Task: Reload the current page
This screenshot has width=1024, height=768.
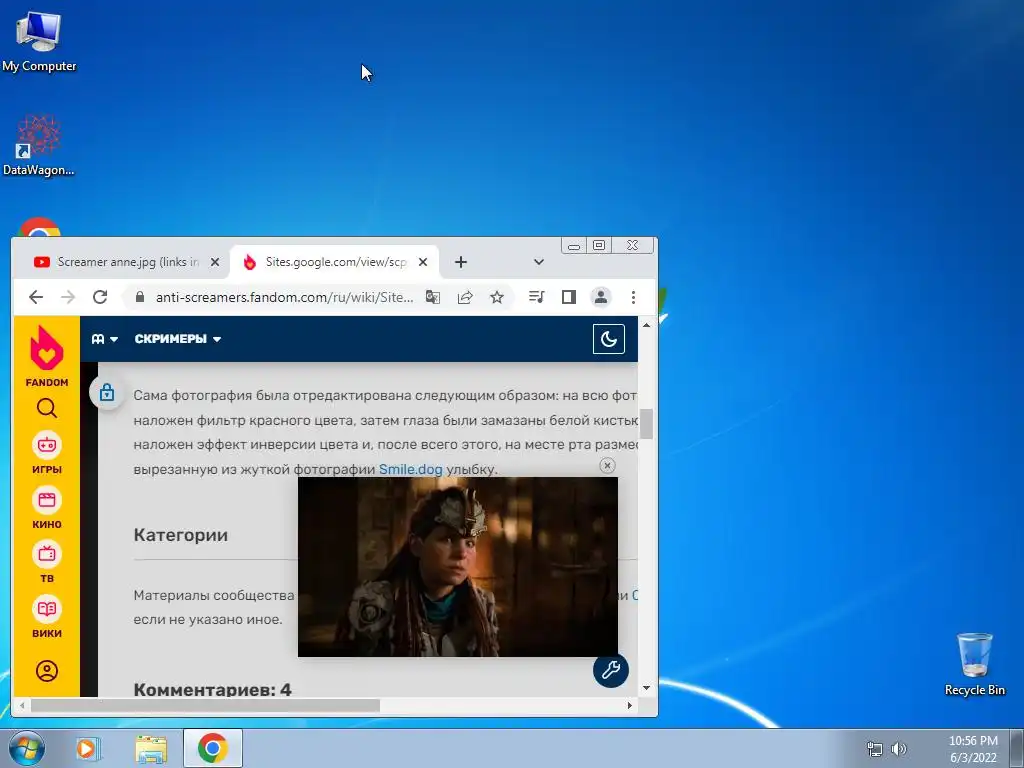Action: (x=100, y=297)
